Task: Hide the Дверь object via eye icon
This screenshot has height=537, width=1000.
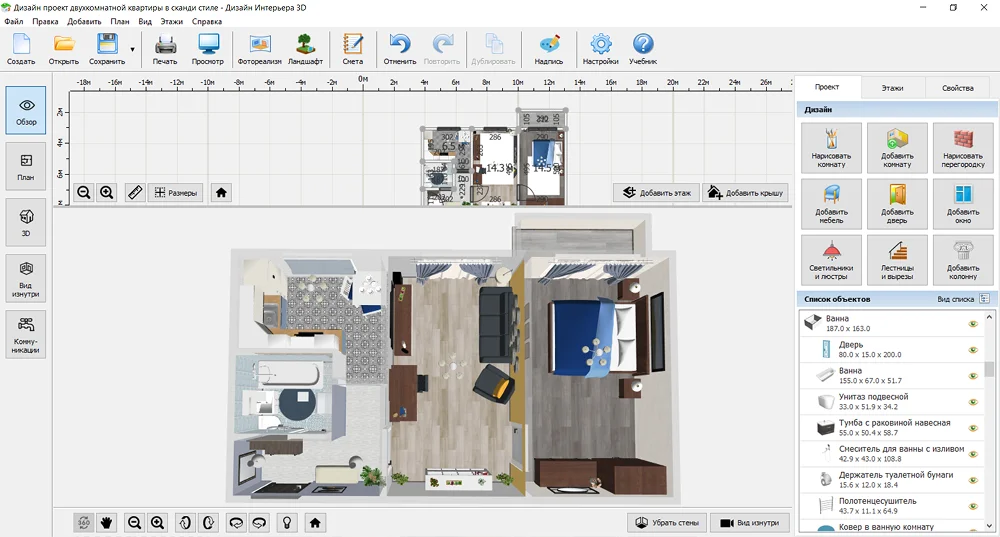Action: point(971,350)
